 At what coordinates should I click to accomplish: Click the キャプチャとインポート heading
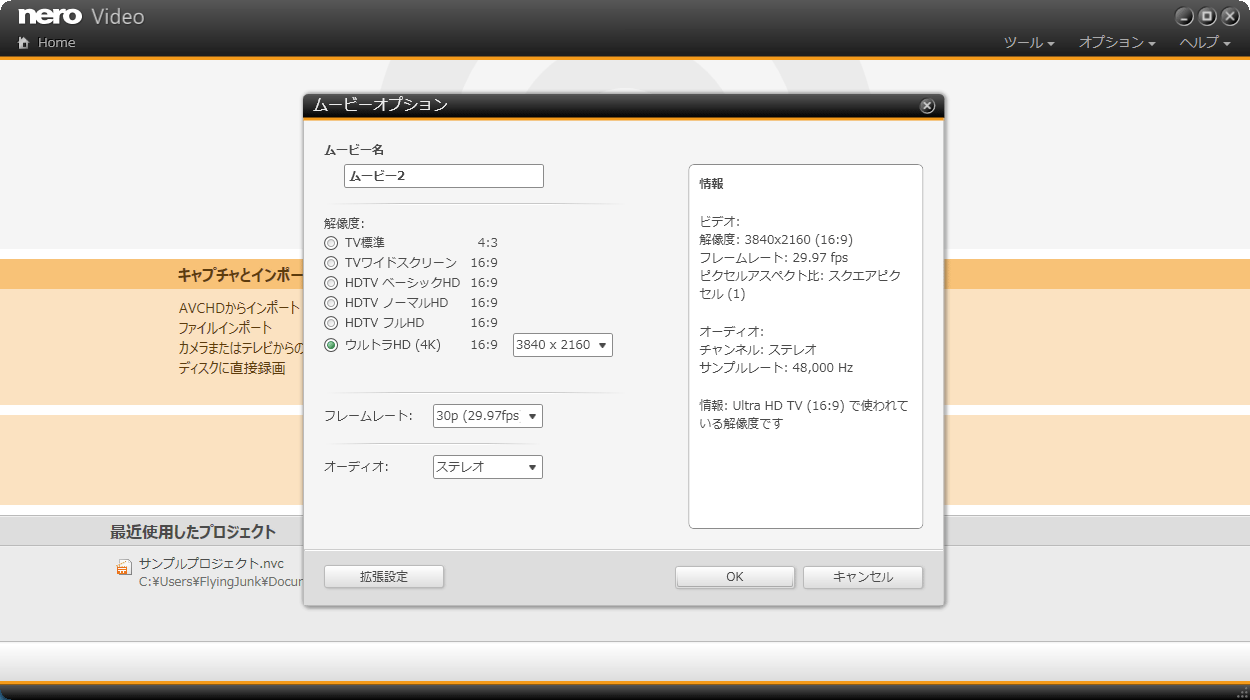[240, 275]
